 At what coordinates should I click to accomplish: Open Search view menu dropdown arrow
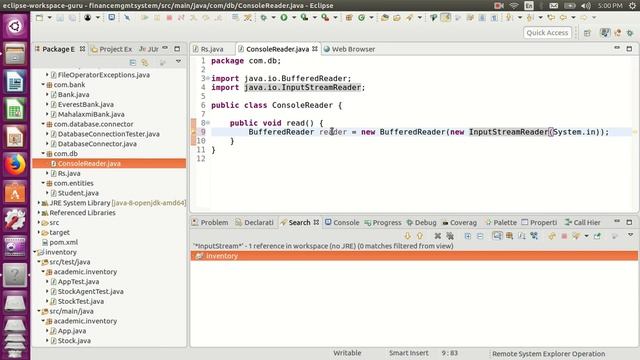pos(631,235)
